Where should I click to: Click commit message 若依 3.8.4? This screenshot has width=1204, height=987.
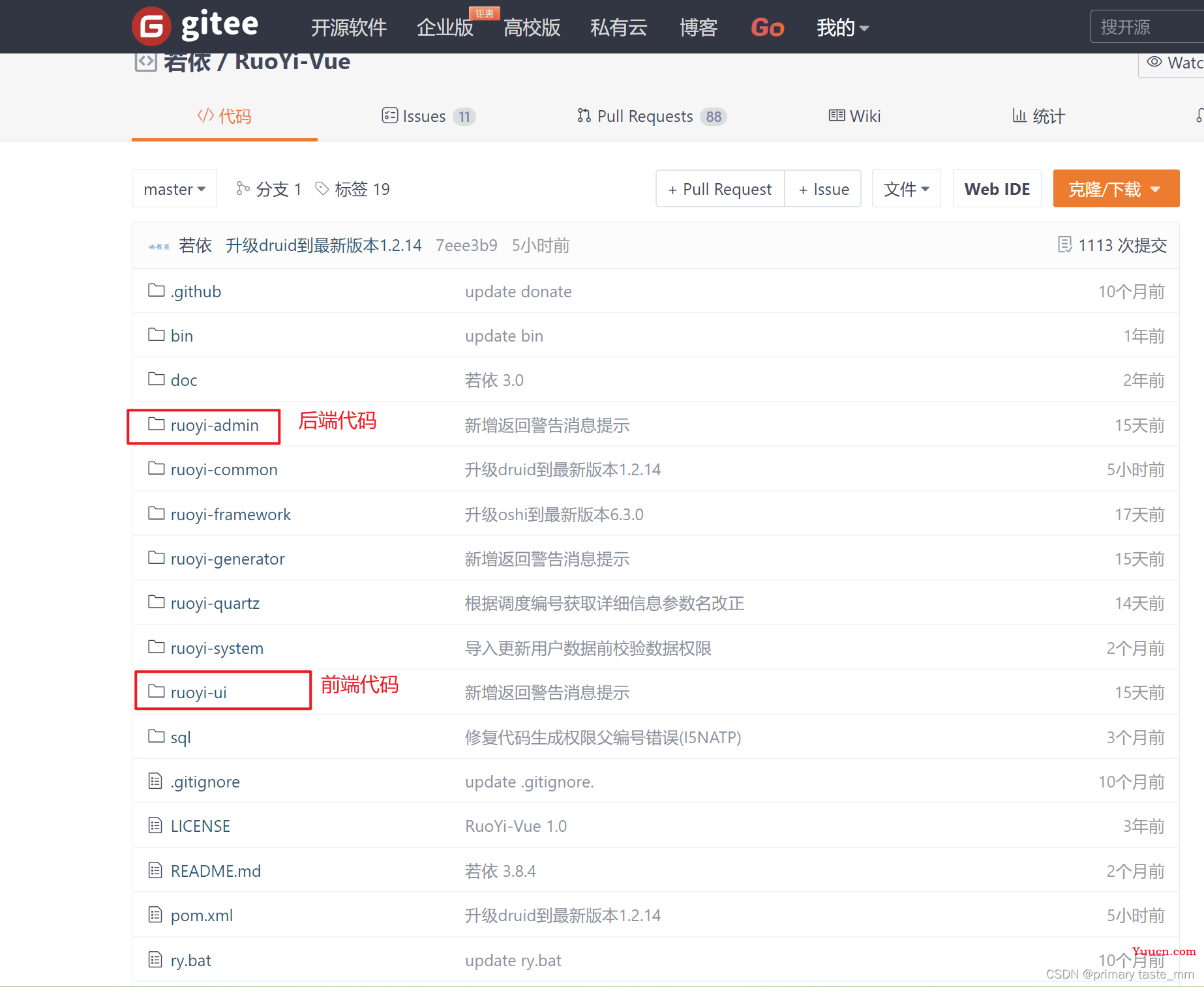[x=500, y=871]
